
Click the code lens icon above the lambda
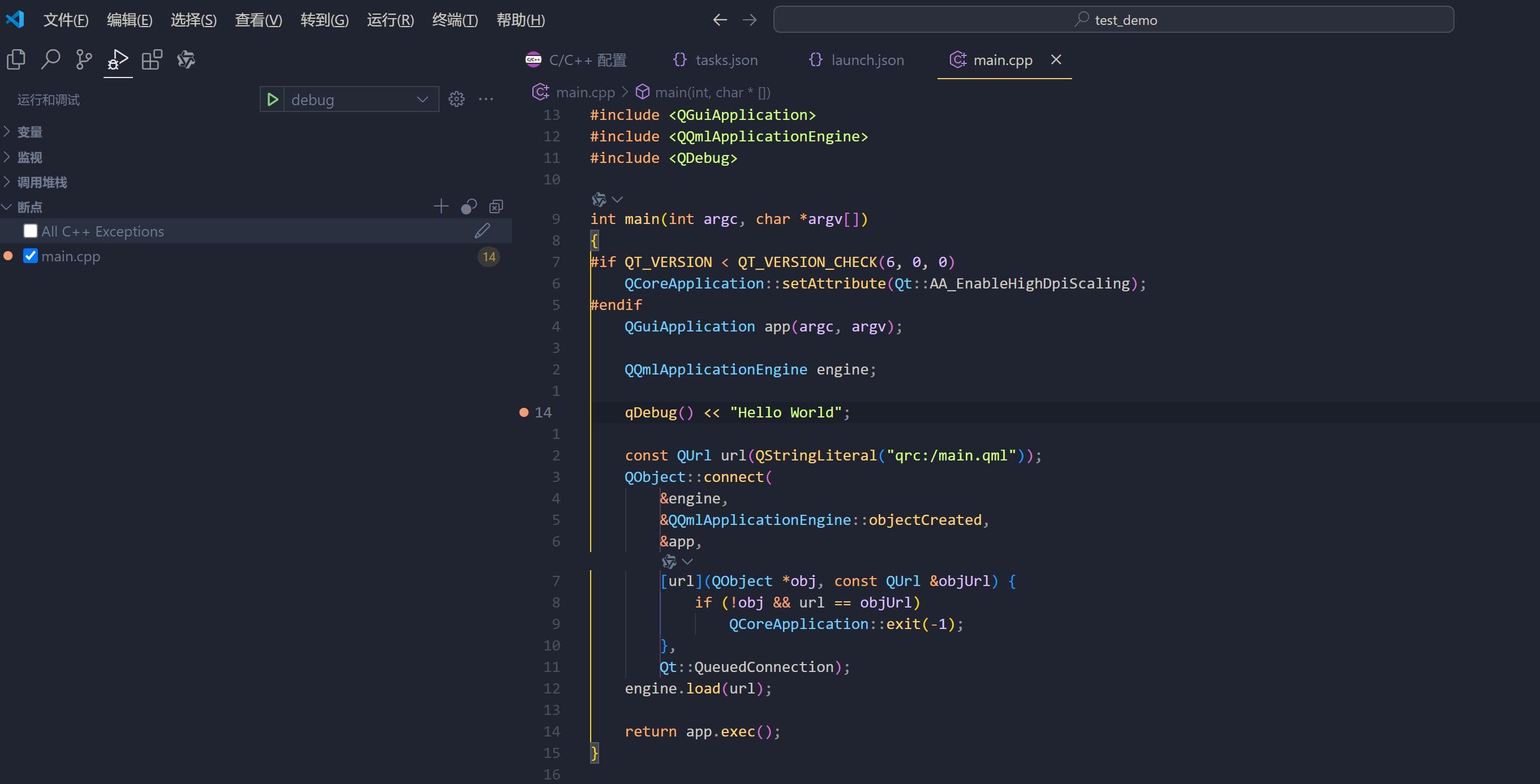[x=669, y=561]
